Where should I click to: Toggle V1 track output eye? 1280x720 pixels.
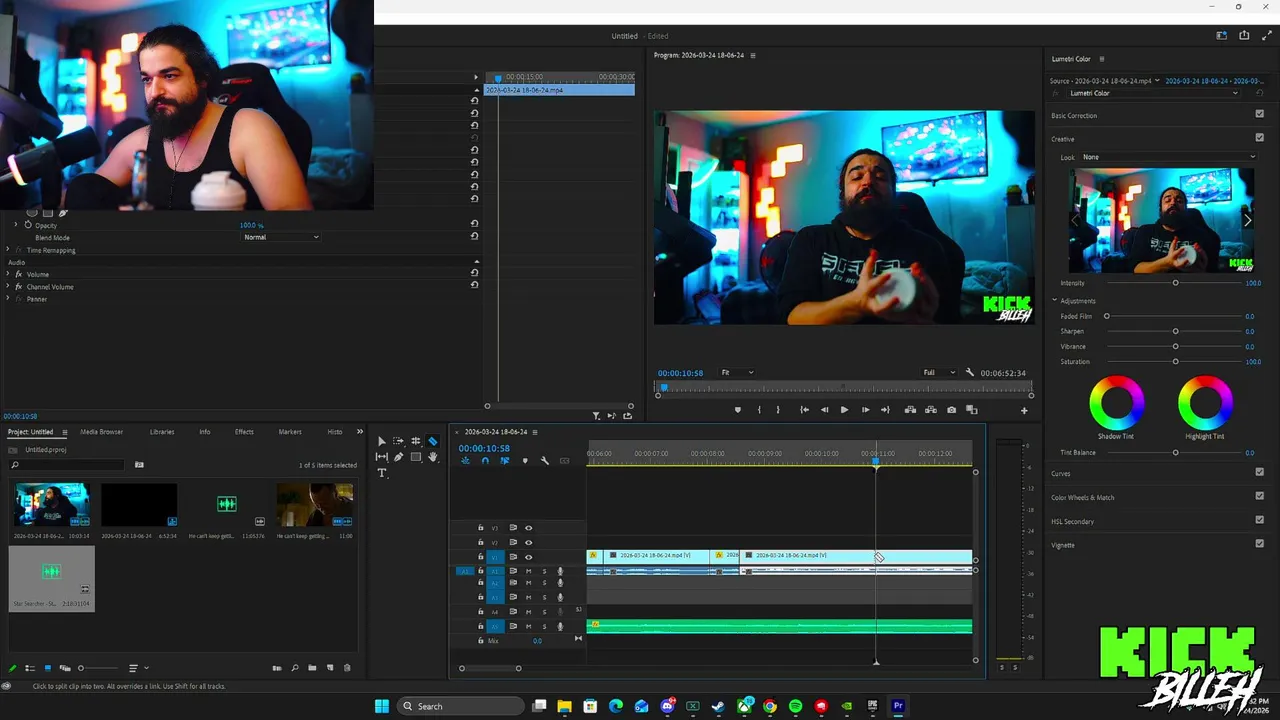pyautogui.click(x=529, y=557)
